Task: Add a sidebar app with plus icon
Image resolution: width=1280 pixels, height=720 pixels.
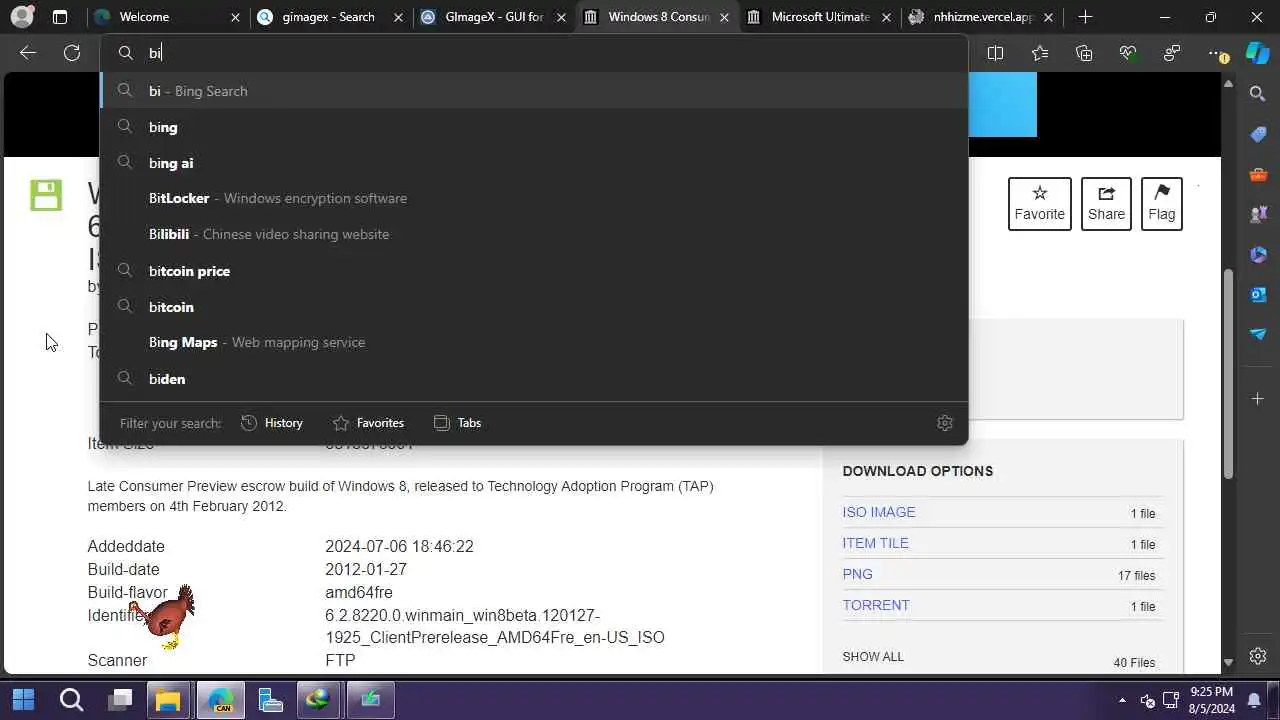Action: tap(1258, 398)
